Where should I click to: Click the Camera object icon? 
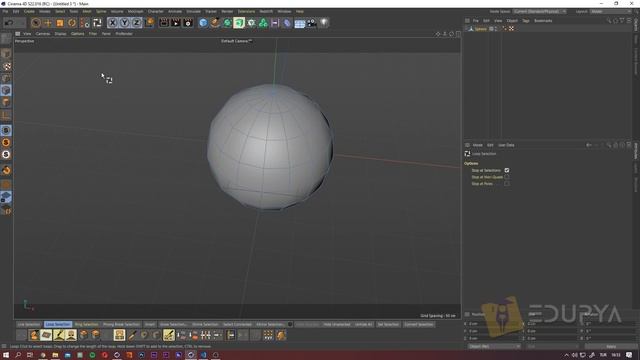312,23
